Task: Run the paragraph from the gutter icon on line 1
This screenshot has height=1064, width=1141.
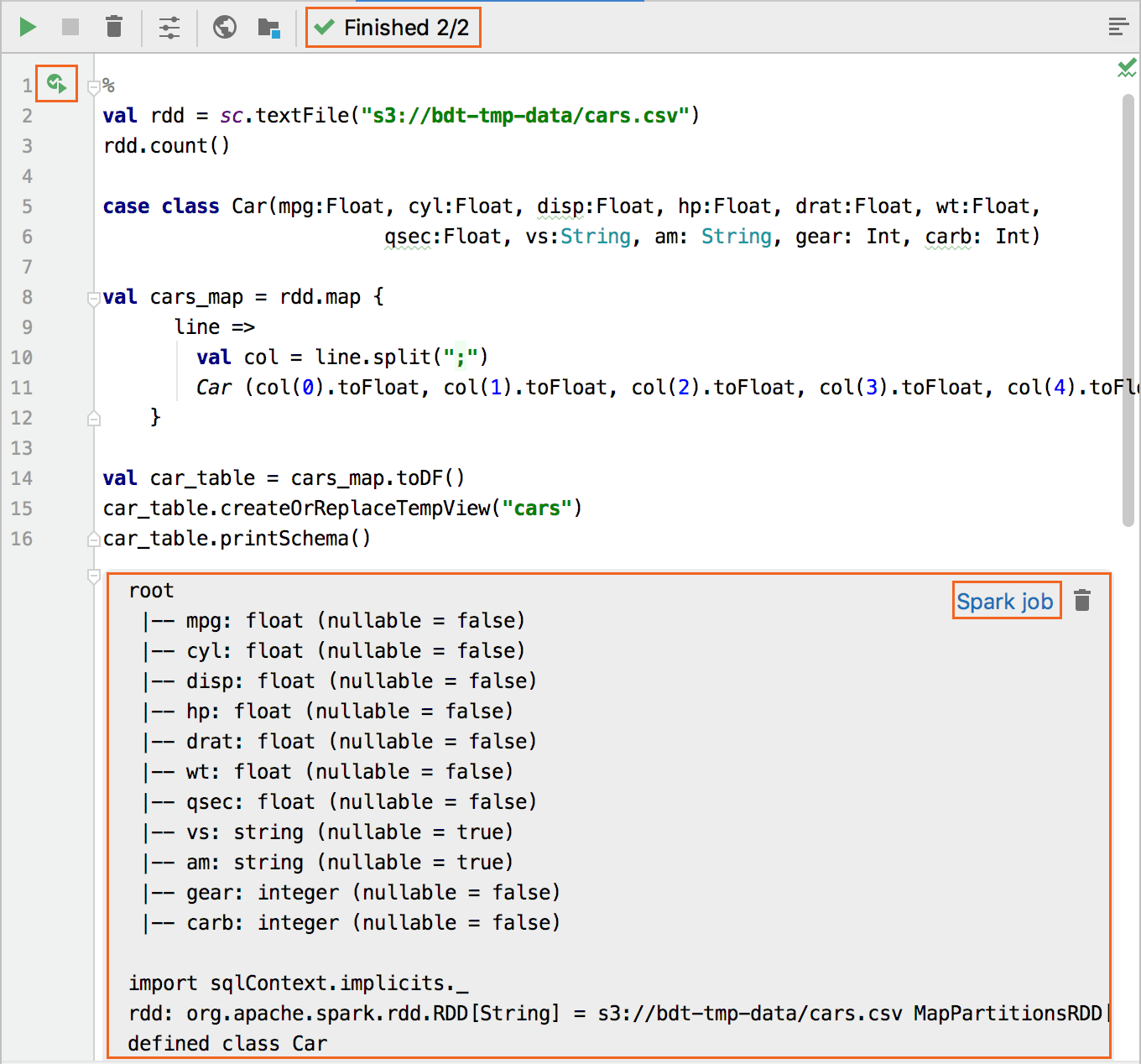Action: click(x=56, y=84)
